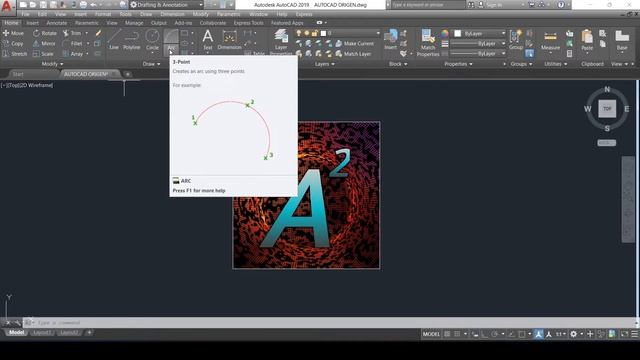Click the Undo arrow in quick access toolbar
640x360 pixels.
(93, 5)
